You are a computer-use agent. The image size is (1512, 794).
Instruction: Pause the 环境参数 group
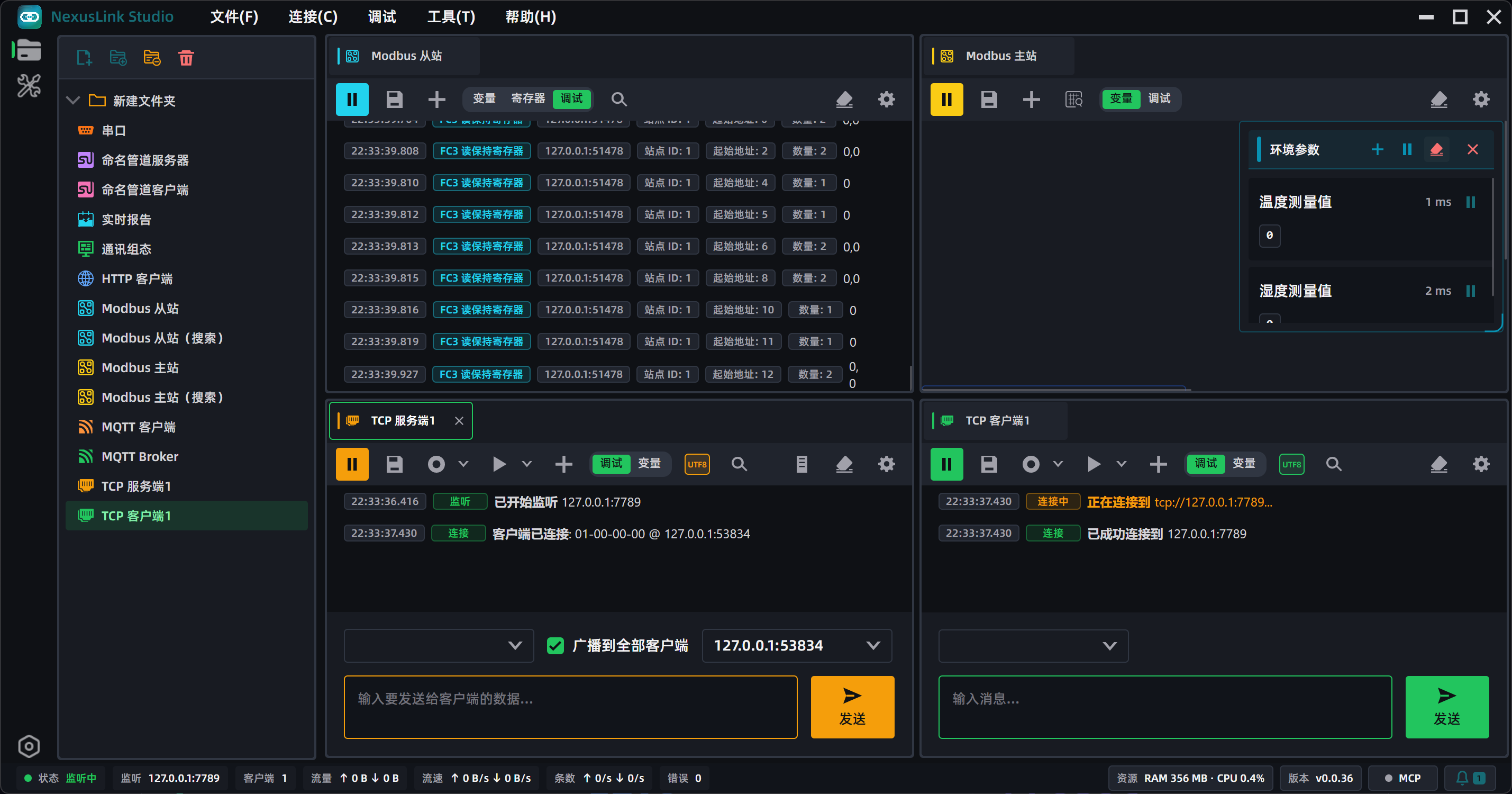pos(1407,149)
